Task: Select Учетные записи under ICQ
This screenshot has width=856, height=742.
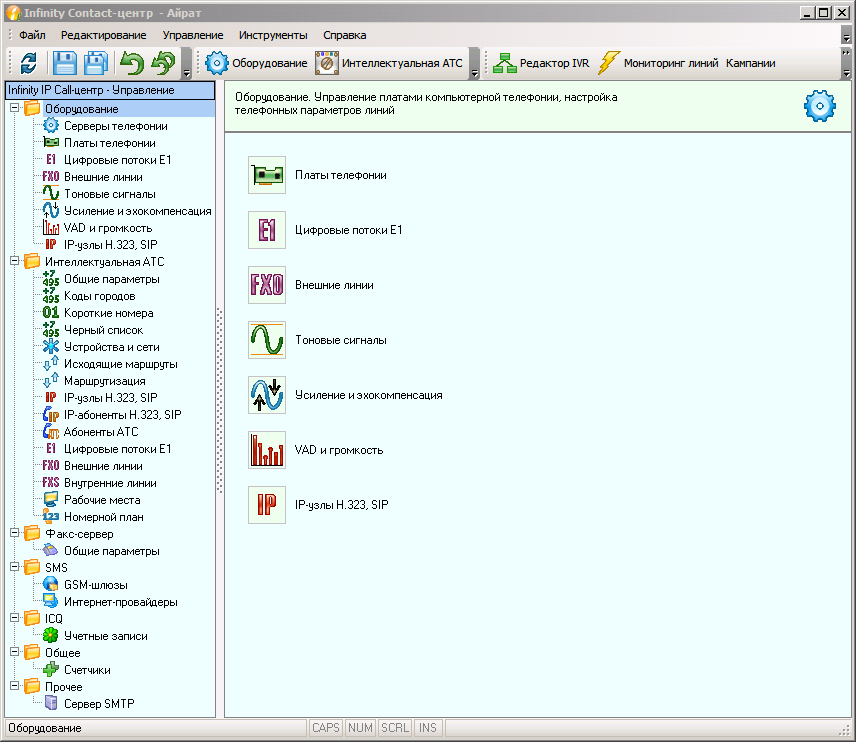Action: [106, 636]
